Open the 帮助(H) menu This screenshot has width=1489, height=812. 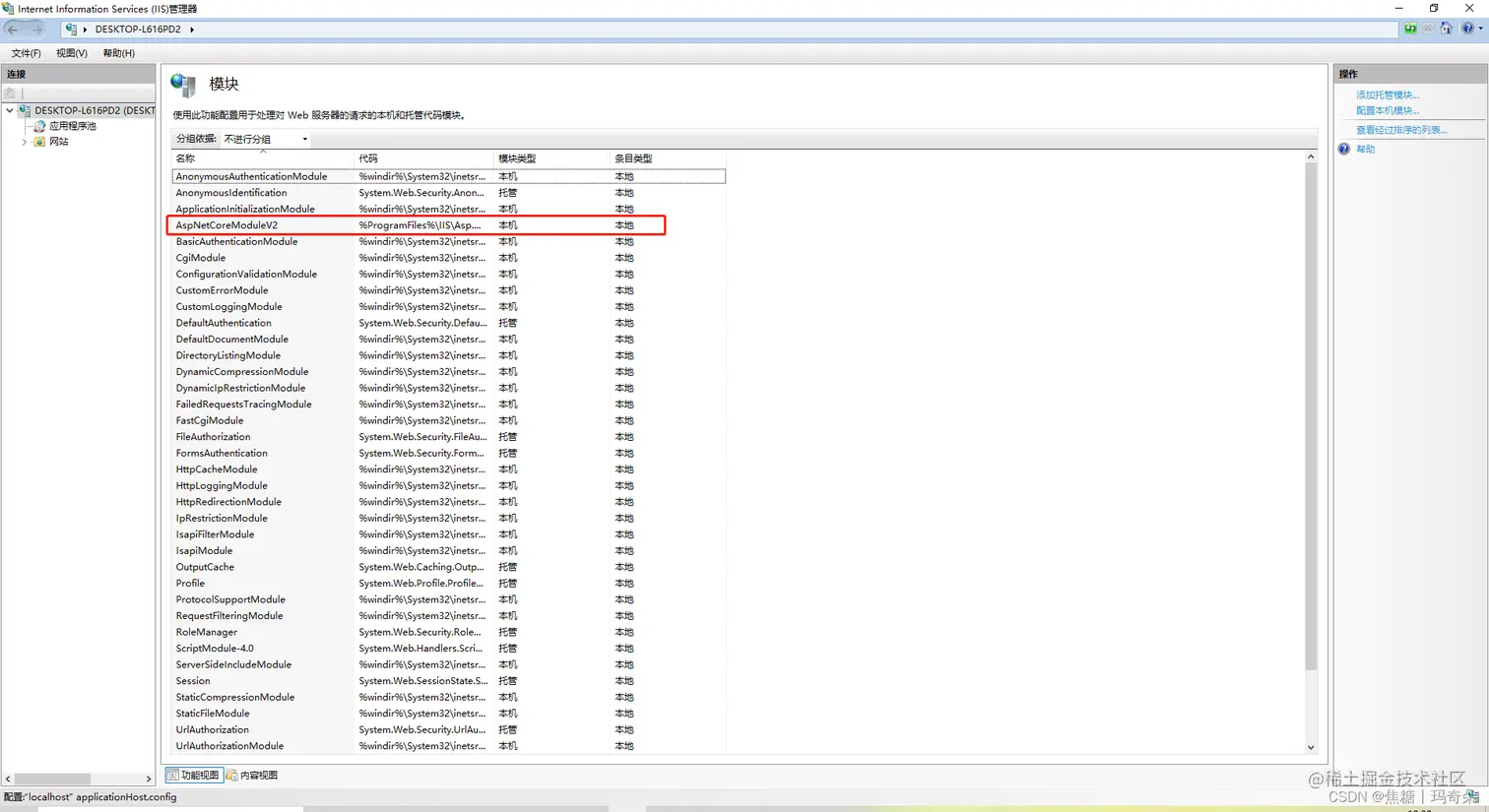click(119, 53)
